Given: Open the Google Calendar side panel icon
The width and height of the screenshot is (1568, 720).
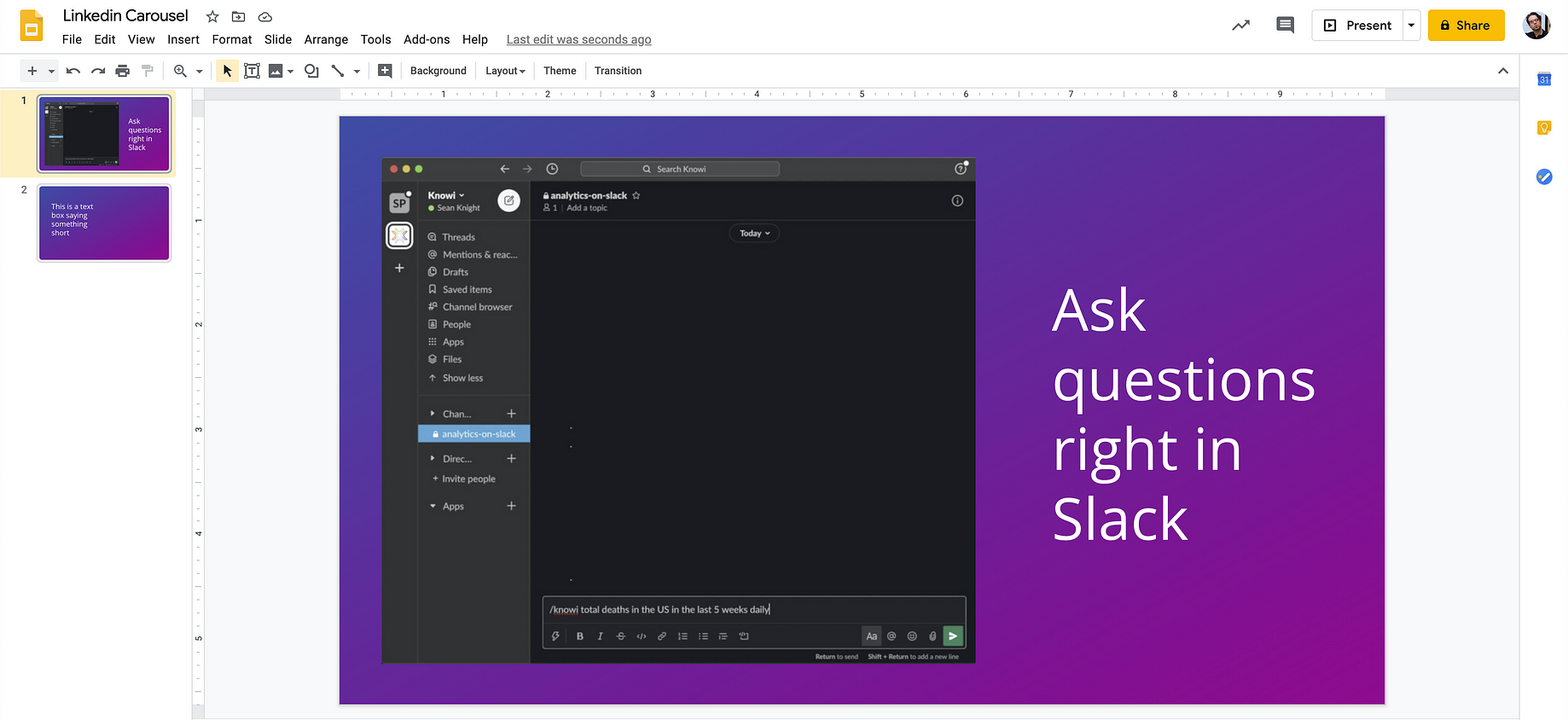Looking at the screenshot, I should [1544, 79].
